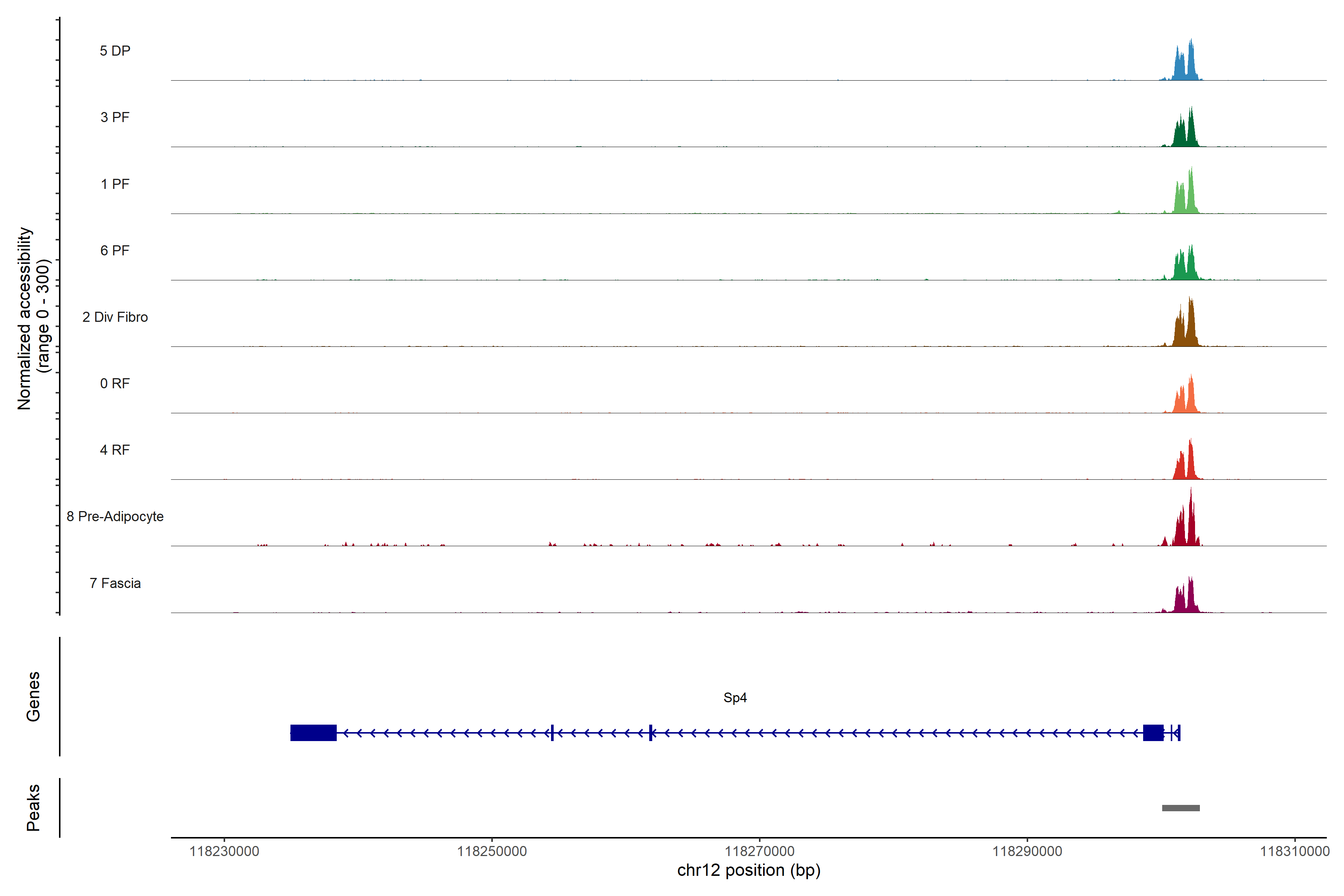The image size is (1344, 896).
Task: Click the chr12 position (bp) axis title
Action: coord(749,870)
